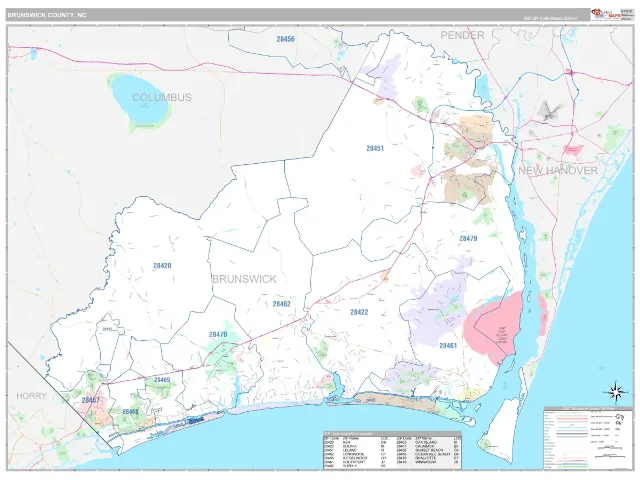Click the pink line sample in map legend
640x480 pixels.
(x=572, y=419)
